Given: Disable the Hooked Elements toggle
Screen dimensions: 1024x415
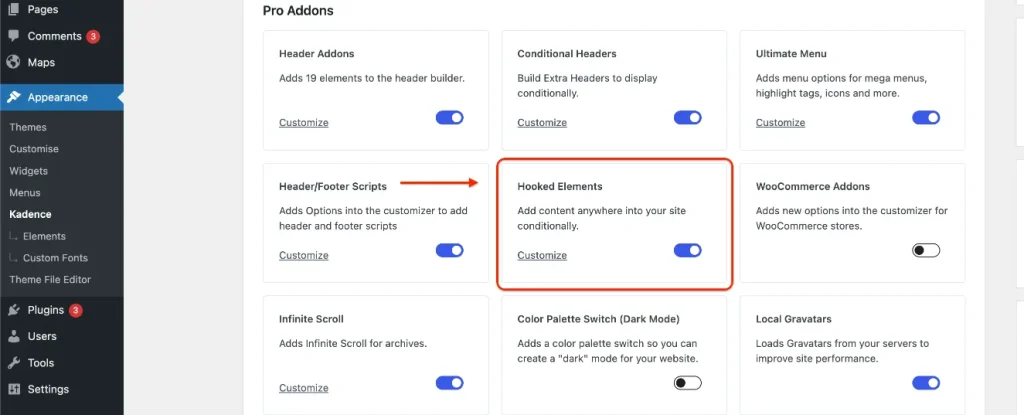Looking at the screenshot, I should pyautogui.click(x=688, y=250).
